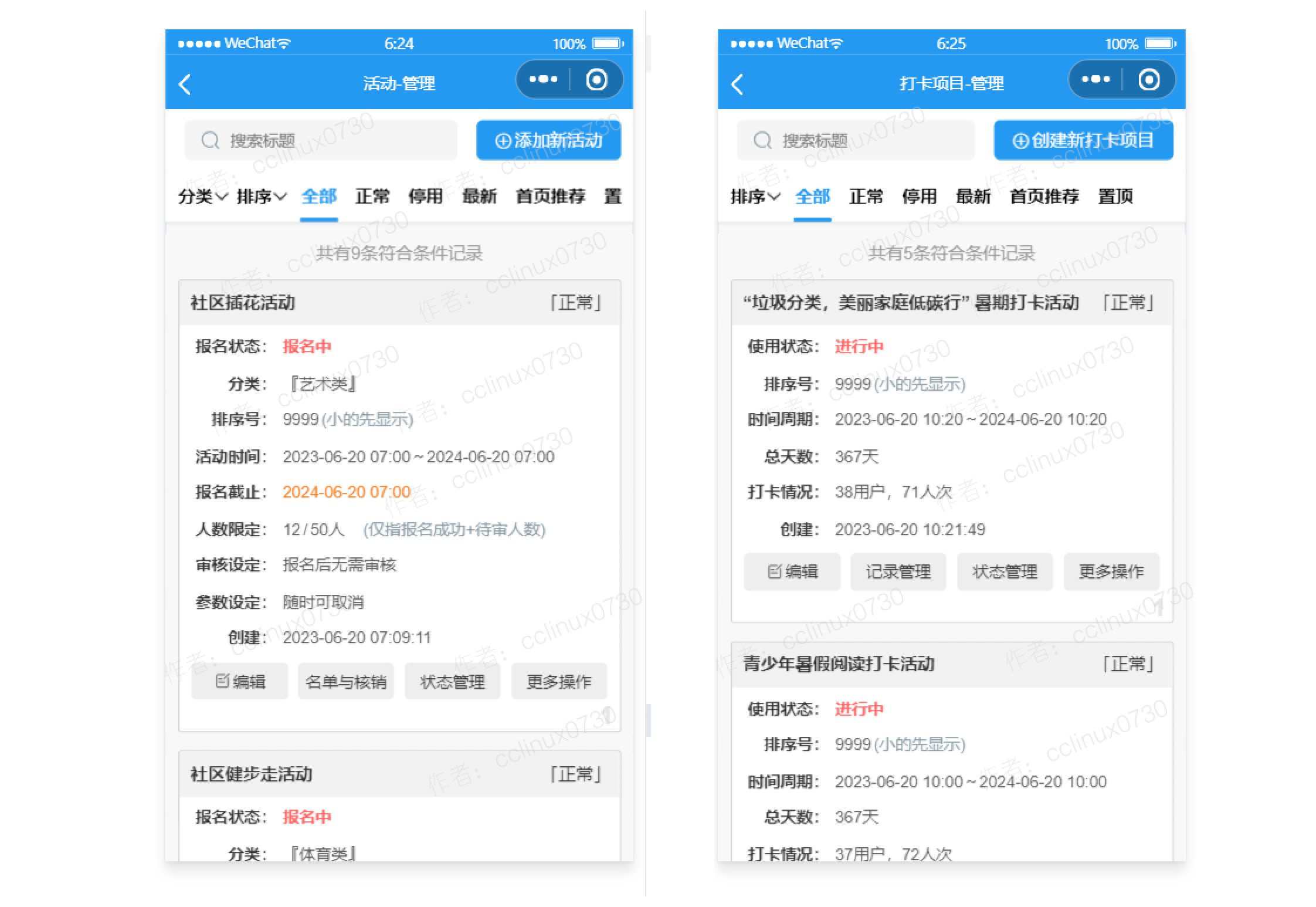Select the 正常 tab in 打卡项目-管理
Screen dimensions: 1316x907
click(866, 196)
